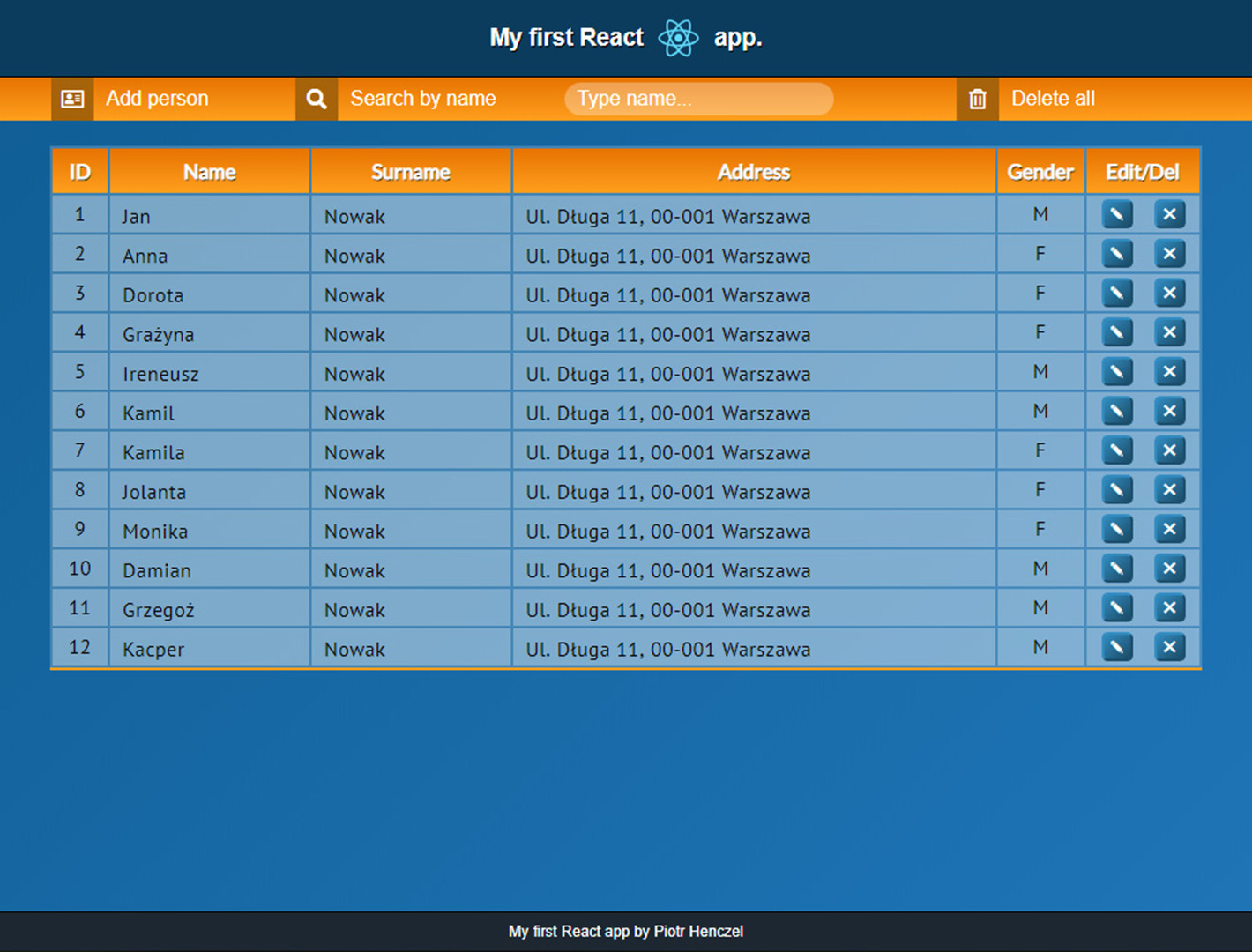Edit Jan's row with the pencil icon

point(1117,214)
